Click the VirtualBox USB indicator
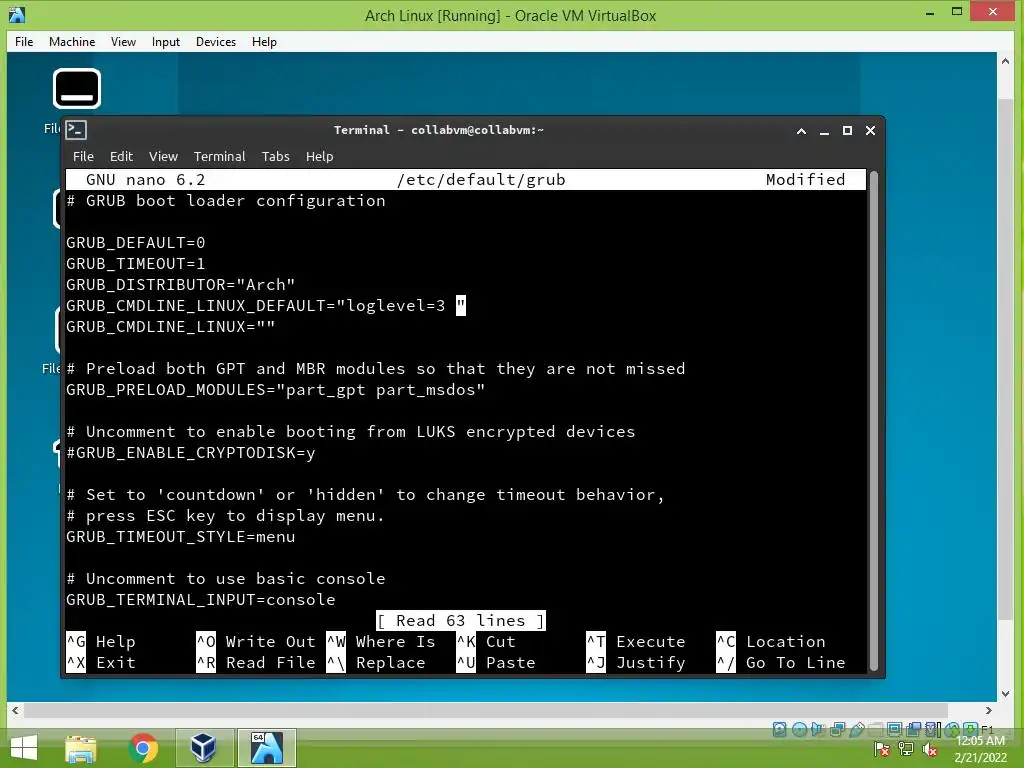 pyautogui.click(x=857, y=729)
